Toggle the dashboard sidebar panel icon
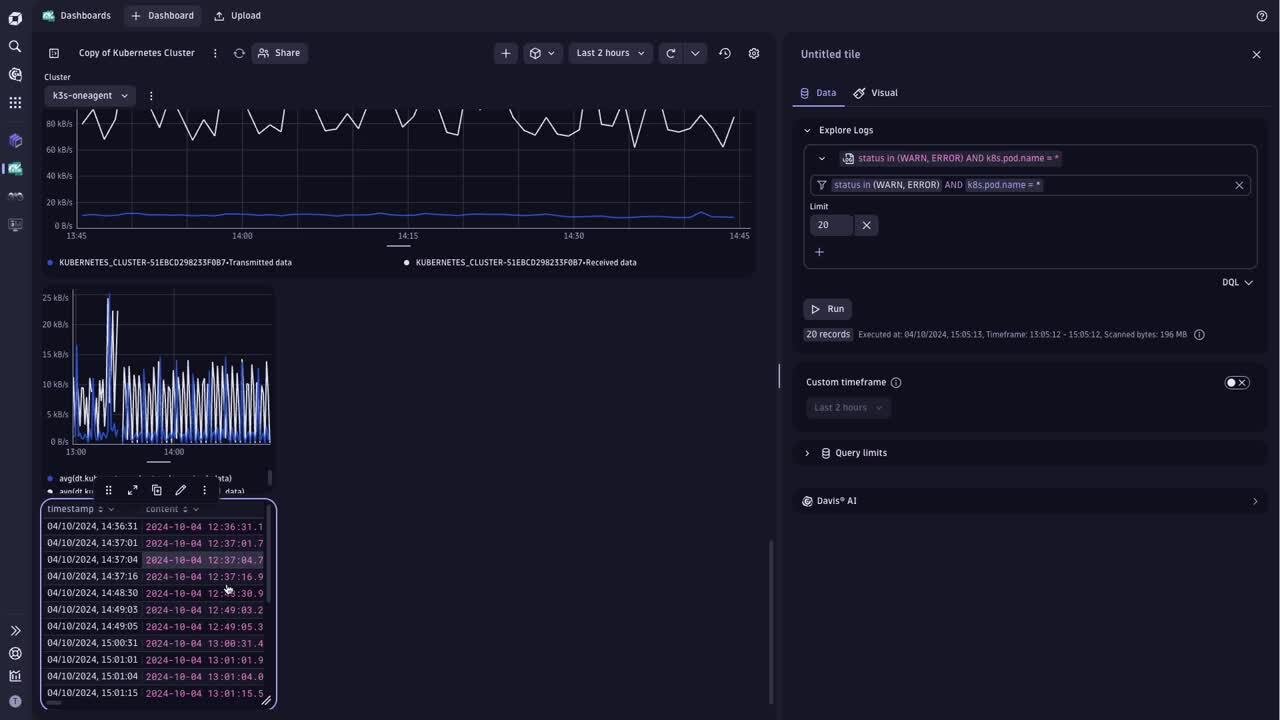Viewport: 1280px width, 720px height. [x=54, y=53]
